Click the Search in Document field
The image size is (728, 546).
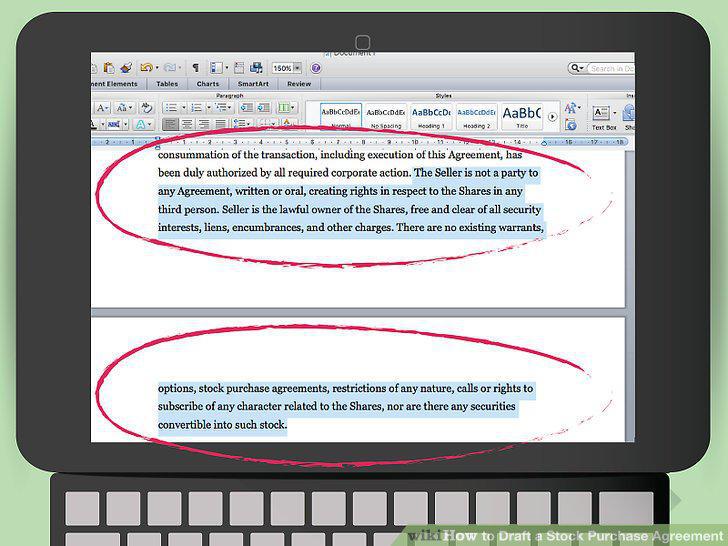click(x=611, y=69)
